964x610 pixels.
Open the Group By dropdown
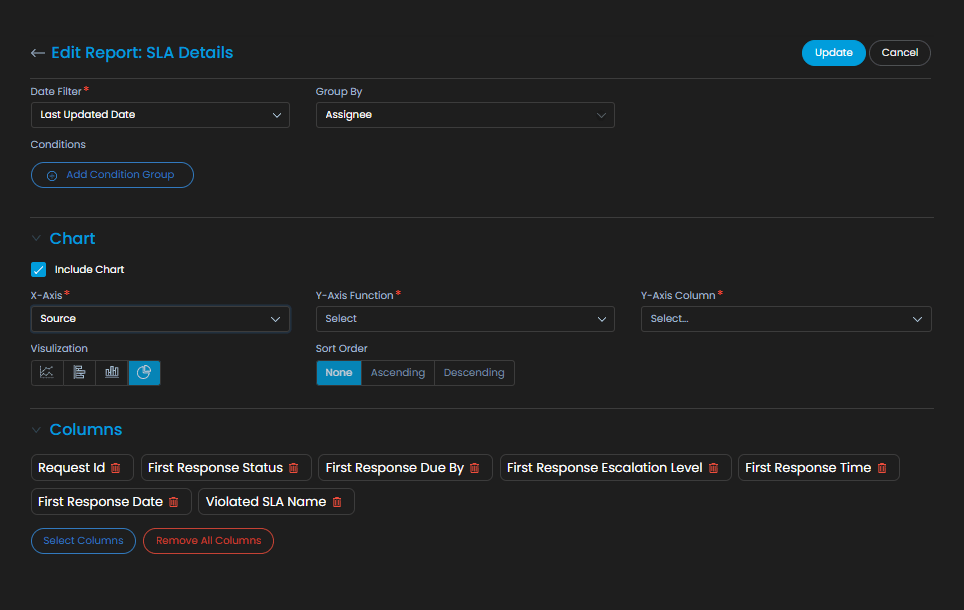coord(465,115)
